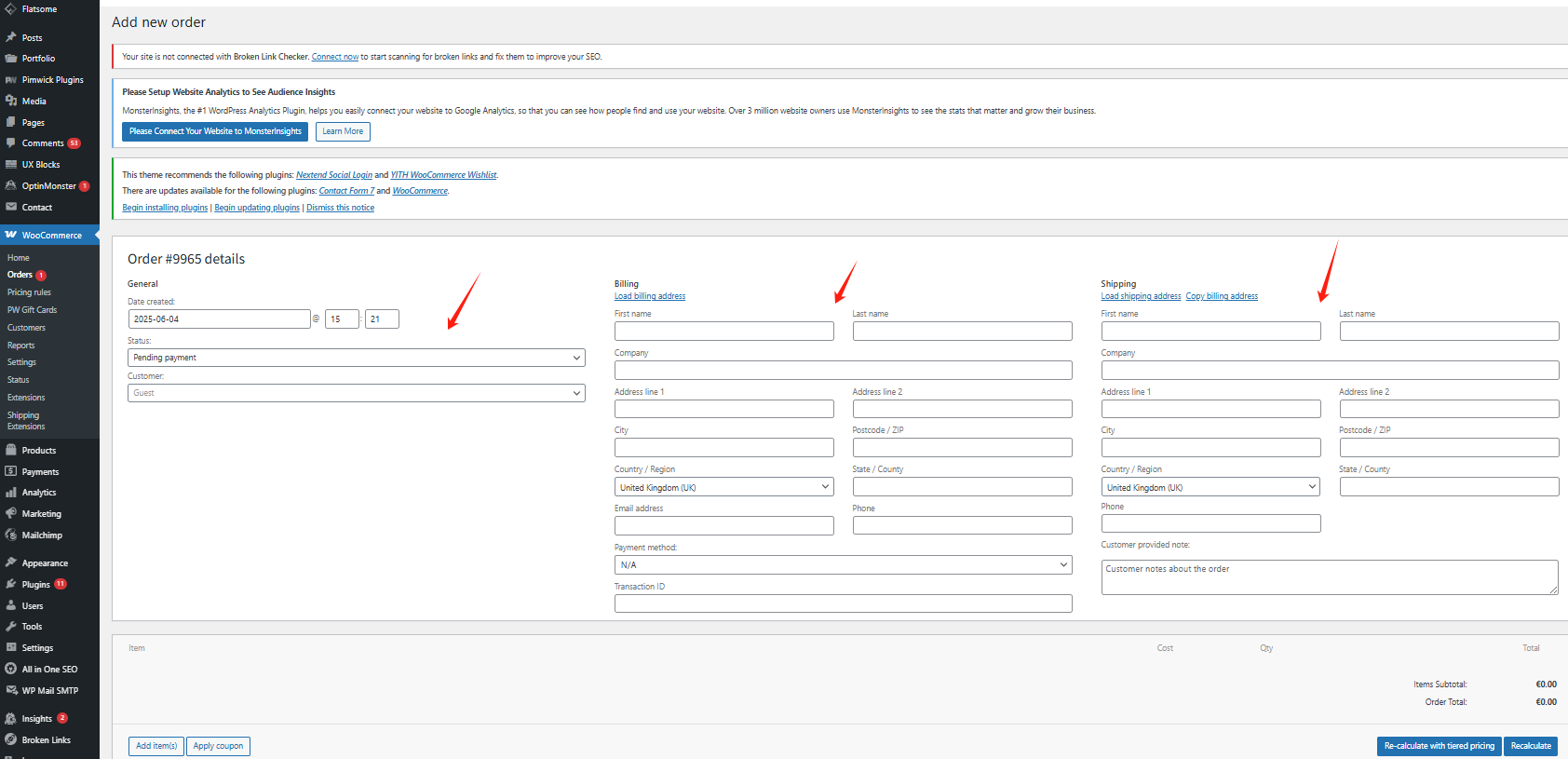This screenshot has height=759, width=1568.
Task: Select Pricing rules in WooCommerce submenu
Action: pos(29,292)
